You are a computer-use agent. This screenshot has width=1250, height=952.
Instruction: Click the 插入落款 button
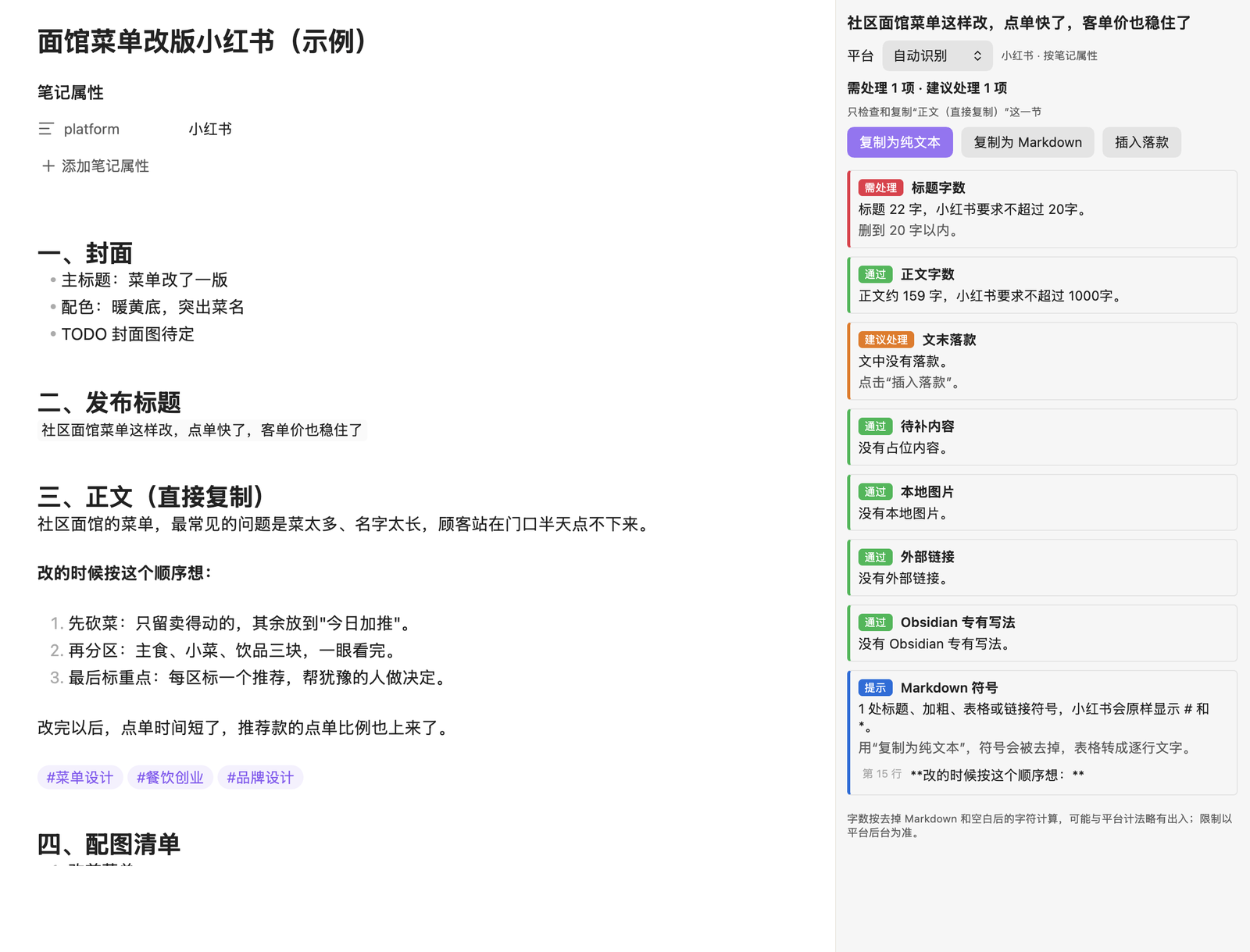coord(1141,142)
